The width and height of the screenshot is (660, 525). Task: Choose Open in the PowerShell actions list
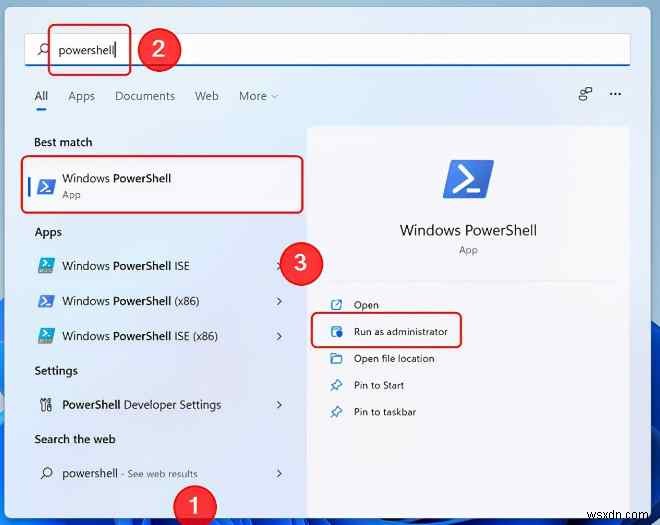[x=365, y=305]
